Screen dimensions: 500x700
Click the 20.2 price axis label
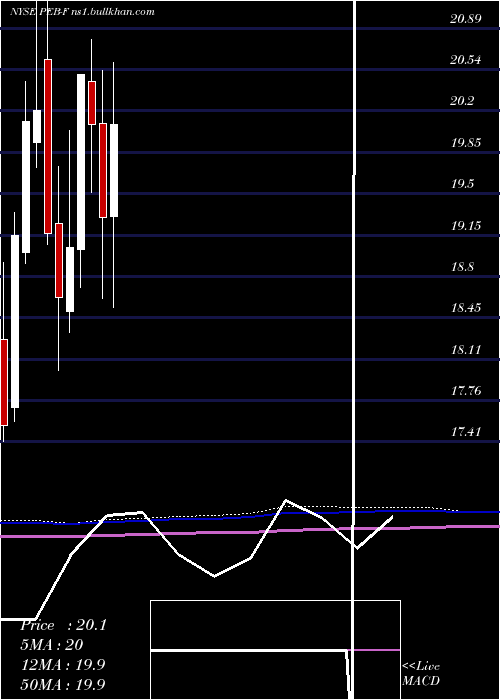pos(462,101)
